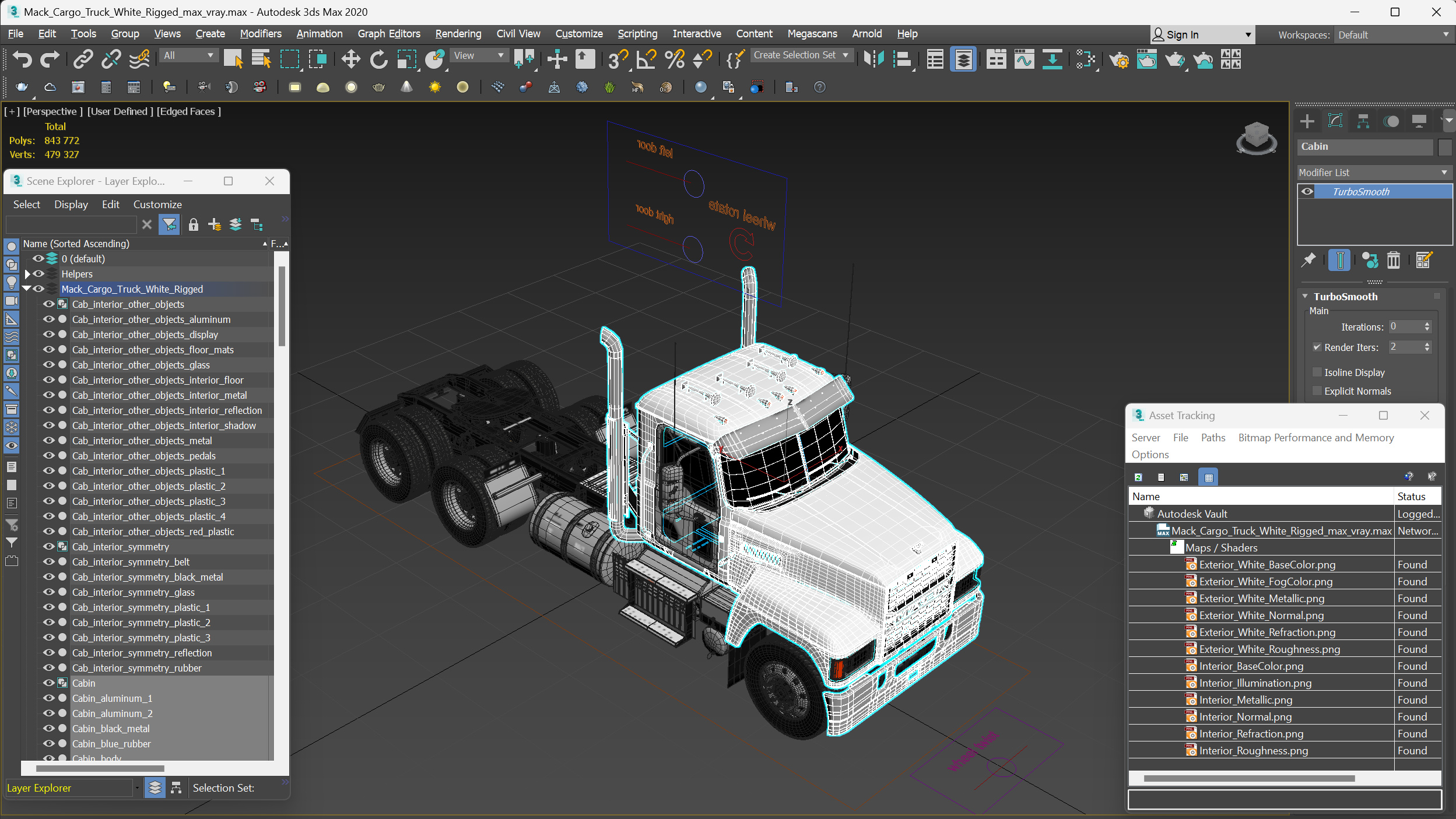Open Bitmap Performance and Memory menu
Image resolution: width=1456 pixels, height=819 pixels.
(1316, 437)
